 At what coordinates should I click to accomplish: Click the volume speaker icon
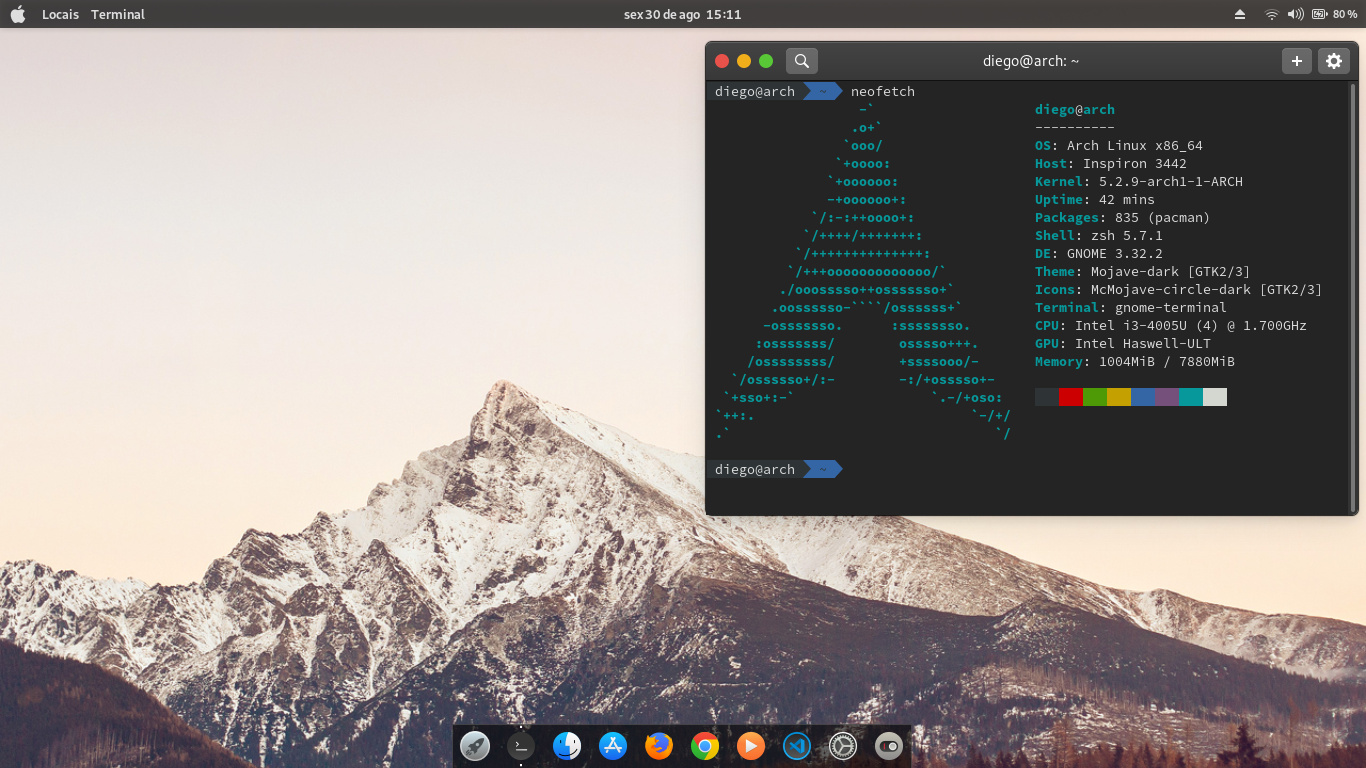(1295, 14)
